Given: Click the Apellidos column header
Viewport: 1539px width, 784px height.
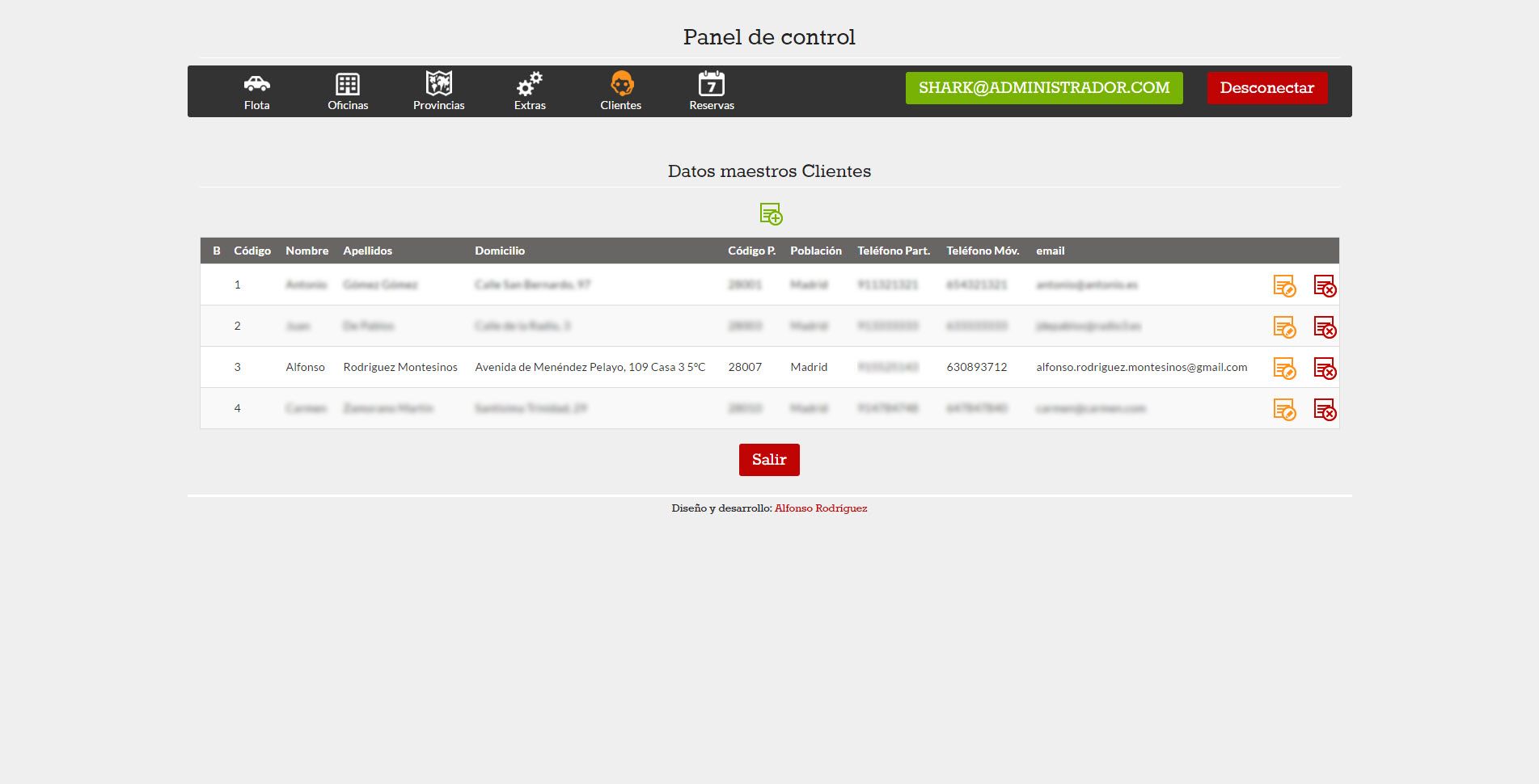Looking at the screenshot, I should (368, 251).
